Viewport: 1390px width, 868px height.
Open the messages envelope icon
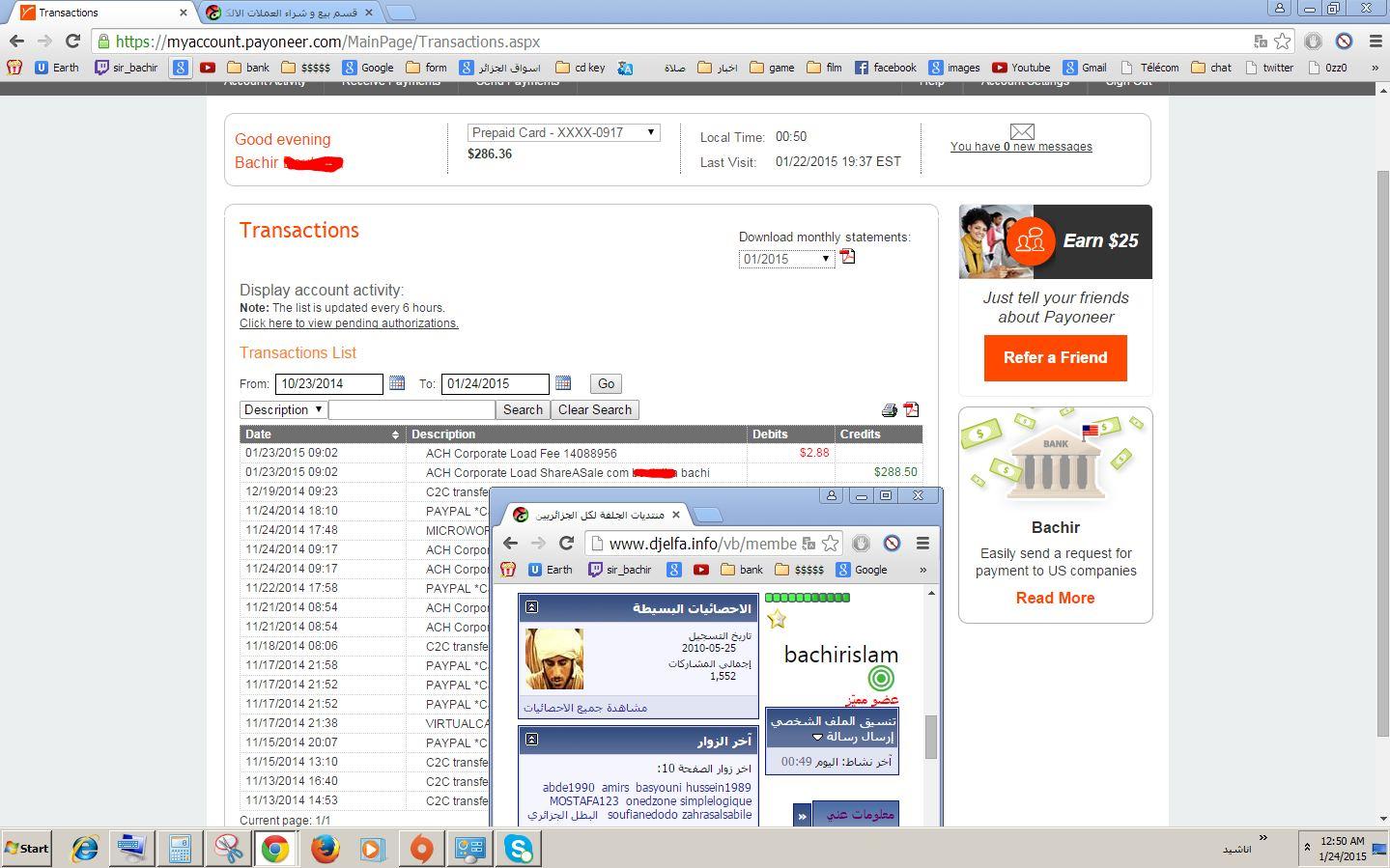(x=1022, y=131)
